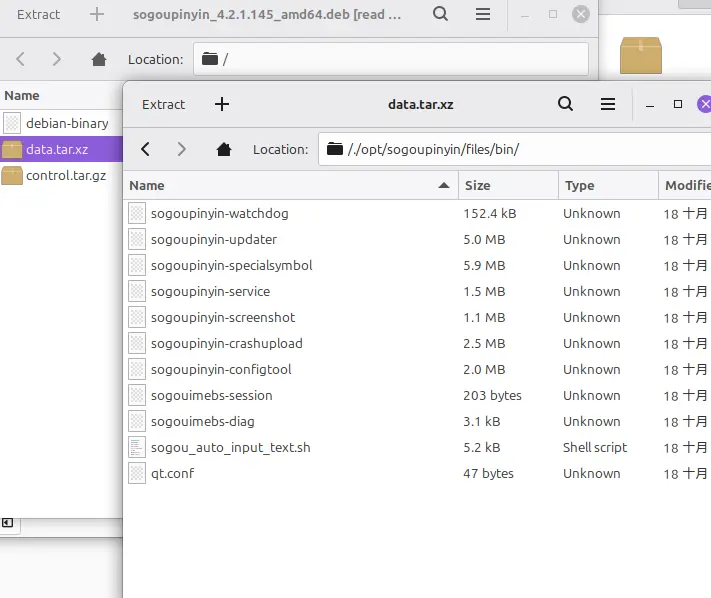Open the hamburger menu in sogoupinyin deb window
The width and height of the screenshot is (711, 598).
click(x=483, y=14)
